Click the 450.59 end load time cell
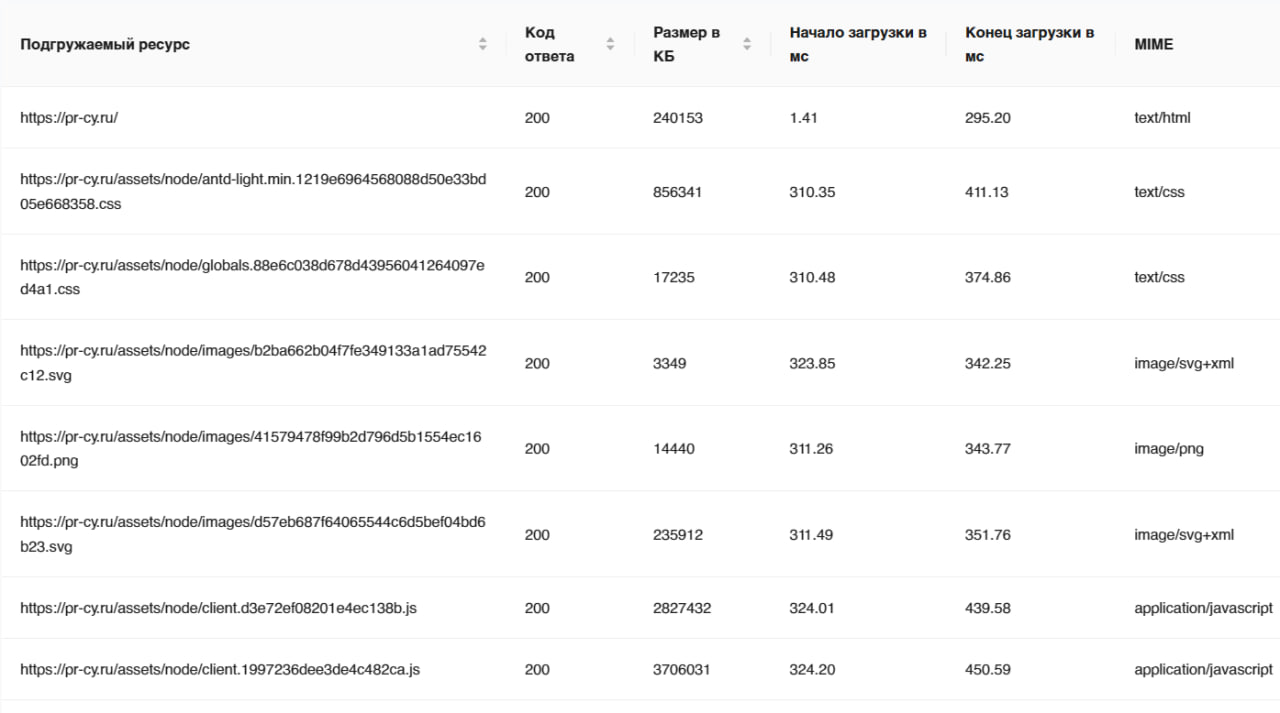The height and width of the screenshot is (713, 1280). (x=987, y=670)
